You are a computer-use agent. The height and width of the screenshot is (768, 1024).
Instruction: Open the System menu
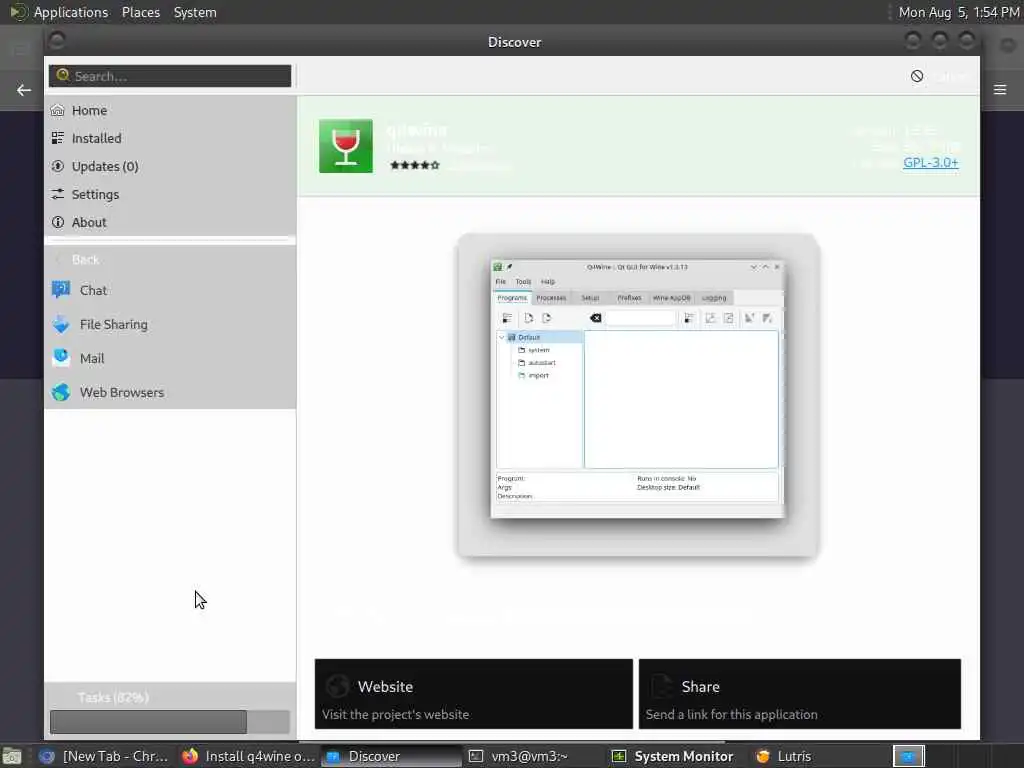pyautogui.click(x=195, y=12)
